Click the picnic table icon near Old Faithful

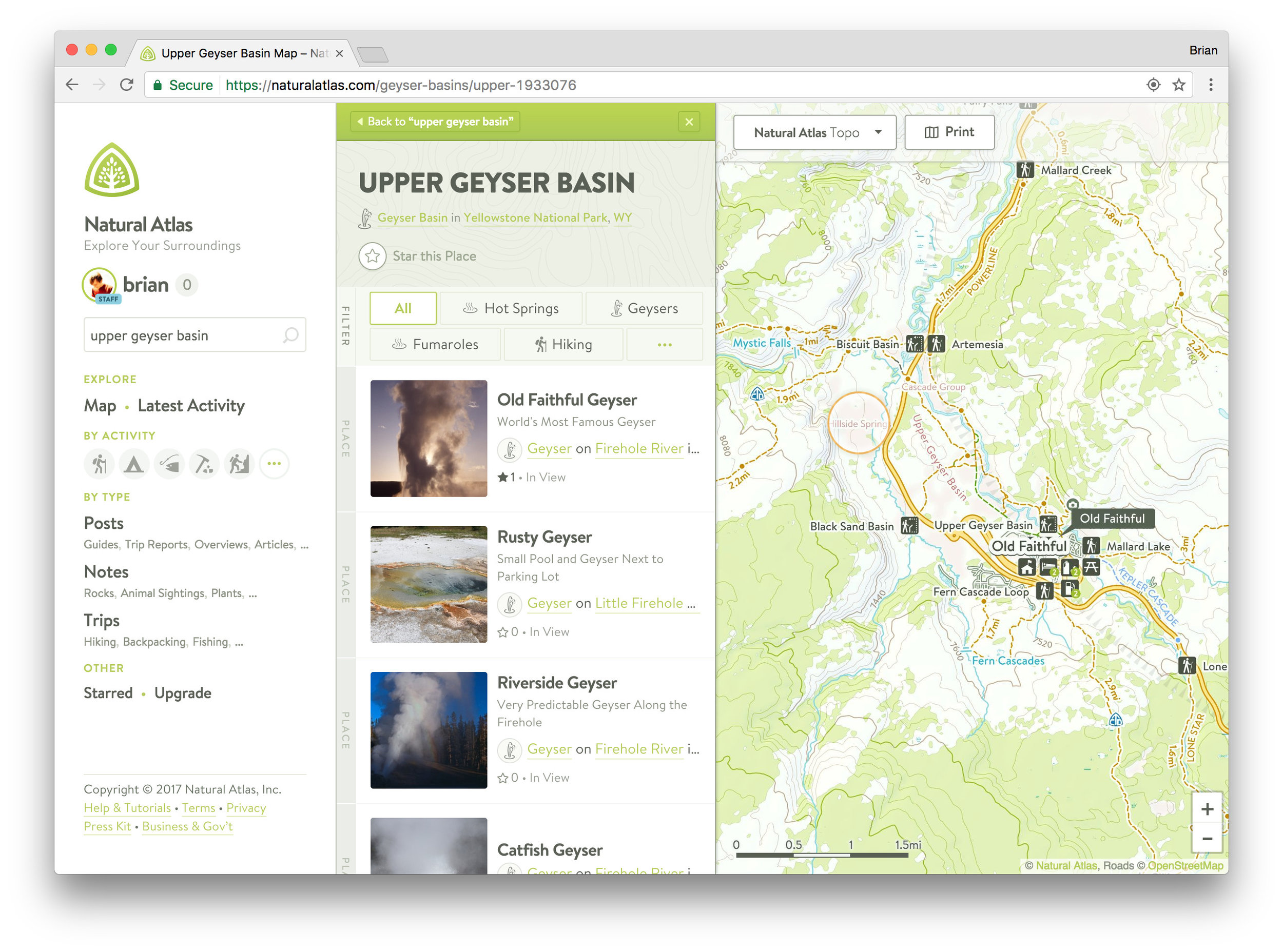pos(1092,568)
